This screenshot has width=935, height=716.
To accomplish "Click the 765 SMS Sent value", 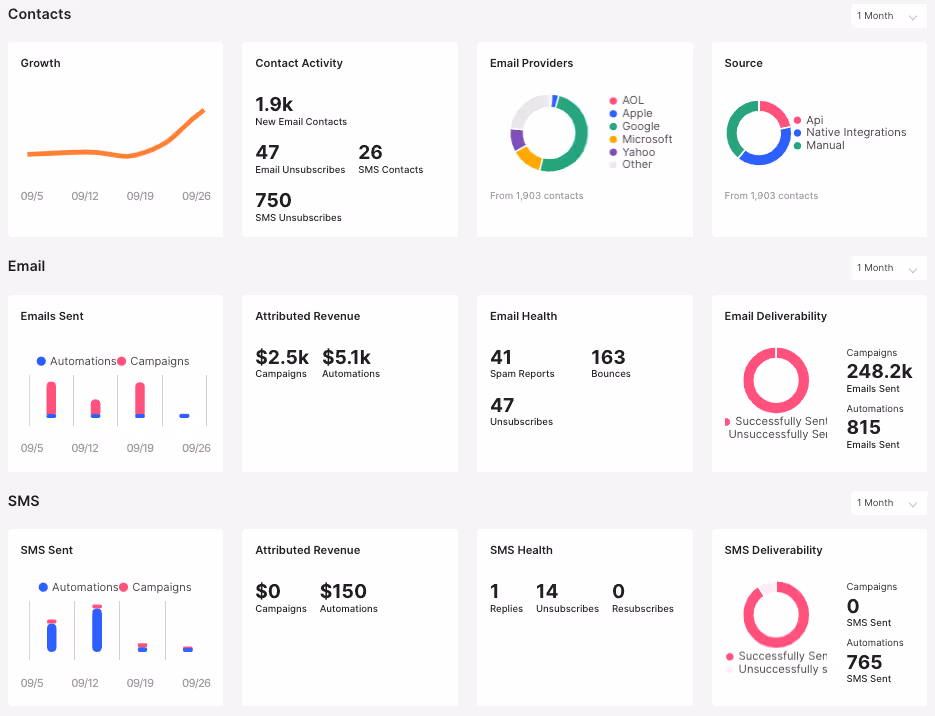I will pos(864,662).
